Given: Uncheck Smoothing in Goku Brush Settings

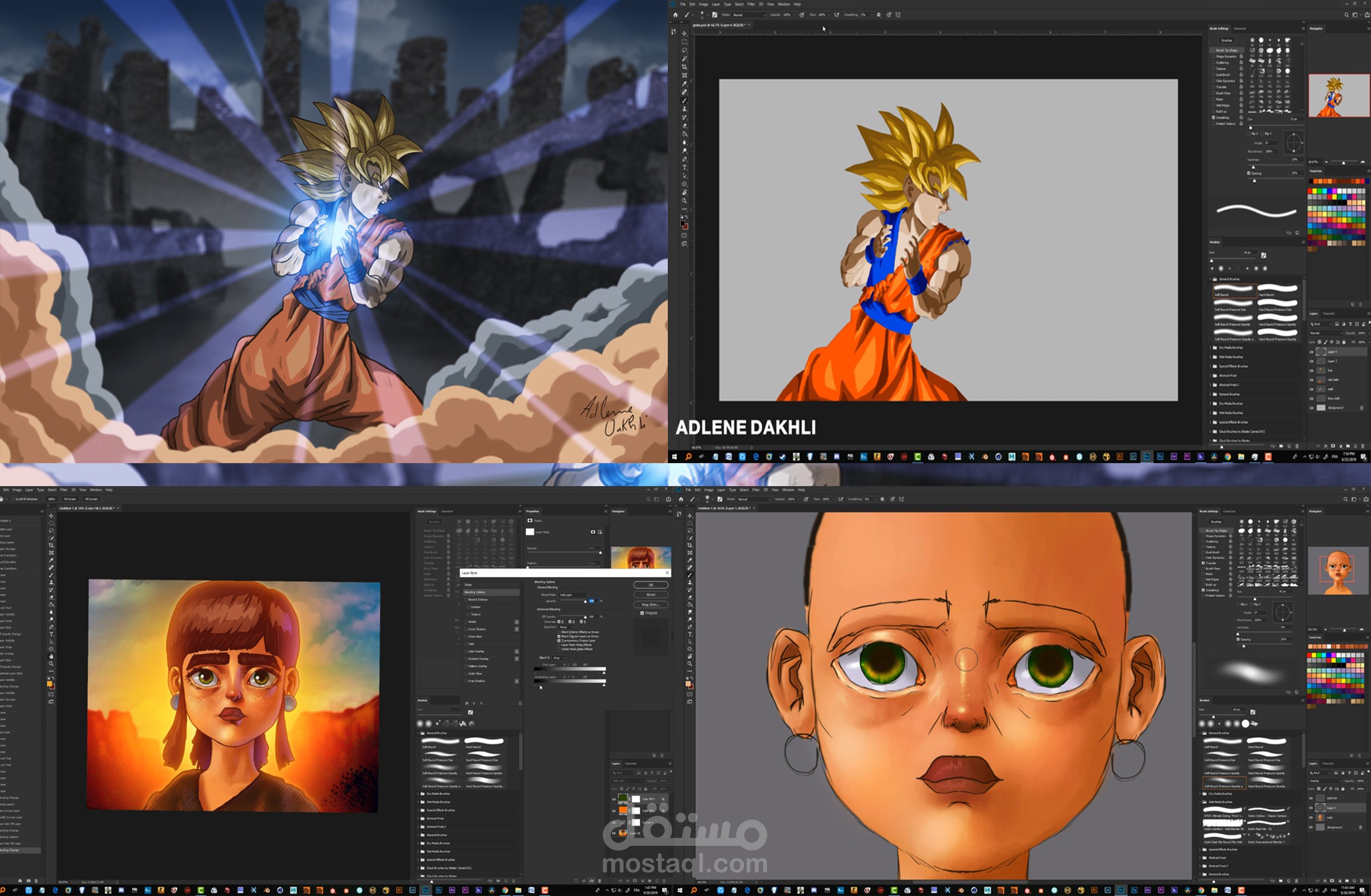Looking at the screenshot, I should [1214, 118].
